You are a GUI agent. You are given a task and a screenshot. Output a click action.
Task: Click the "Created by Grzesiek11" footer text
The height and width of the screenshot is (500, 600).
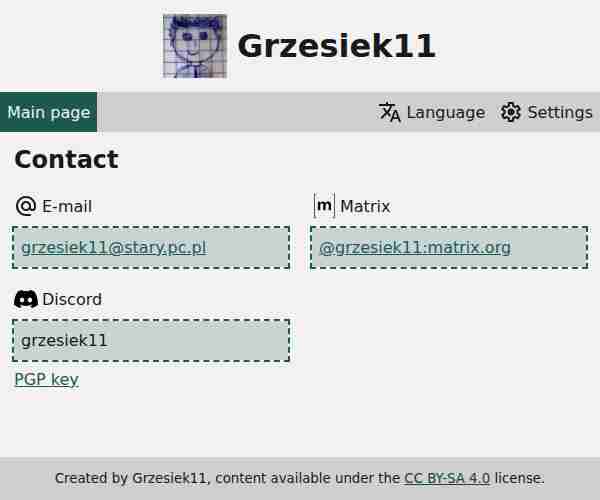click(132, 478)
